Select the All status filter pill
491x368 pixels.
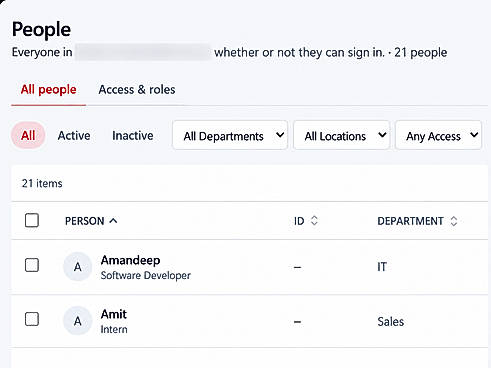pyautogui.click(x=28, y=135)
